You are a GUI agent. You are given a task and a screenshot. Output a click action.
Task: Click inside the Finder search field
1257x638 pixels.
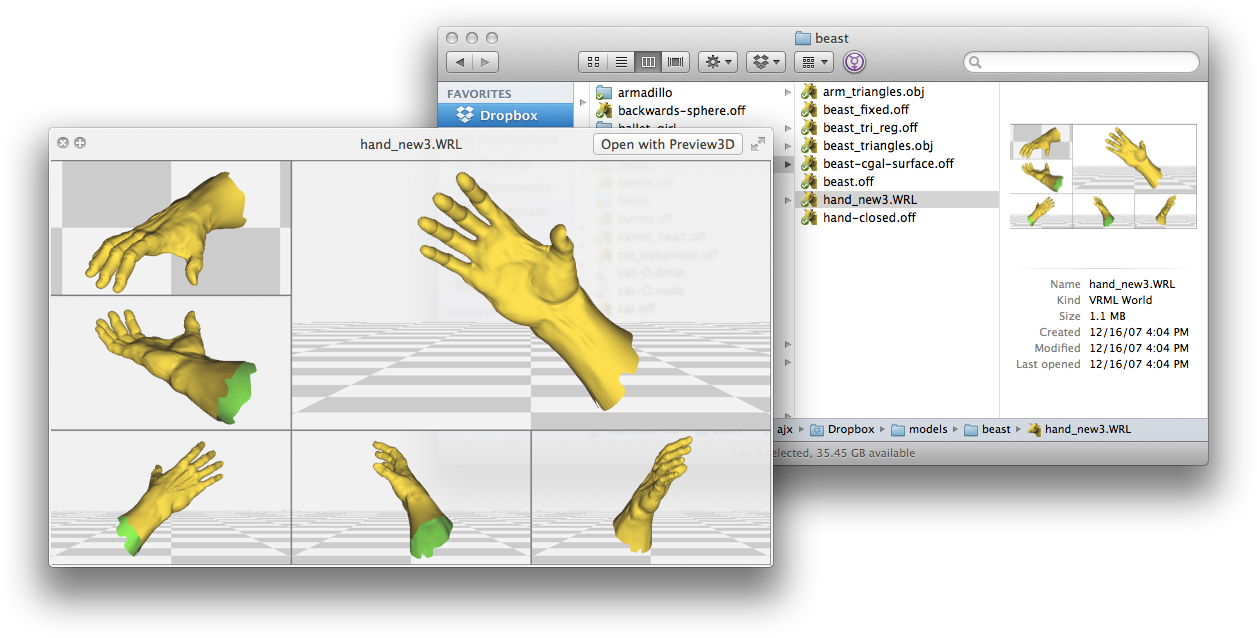[1080, 62]
